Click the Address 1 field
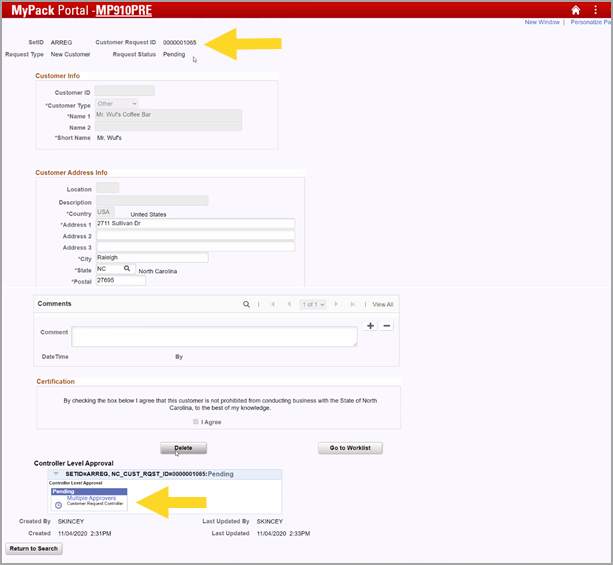This screenshot has width=613, height=565. pos(195,223)
